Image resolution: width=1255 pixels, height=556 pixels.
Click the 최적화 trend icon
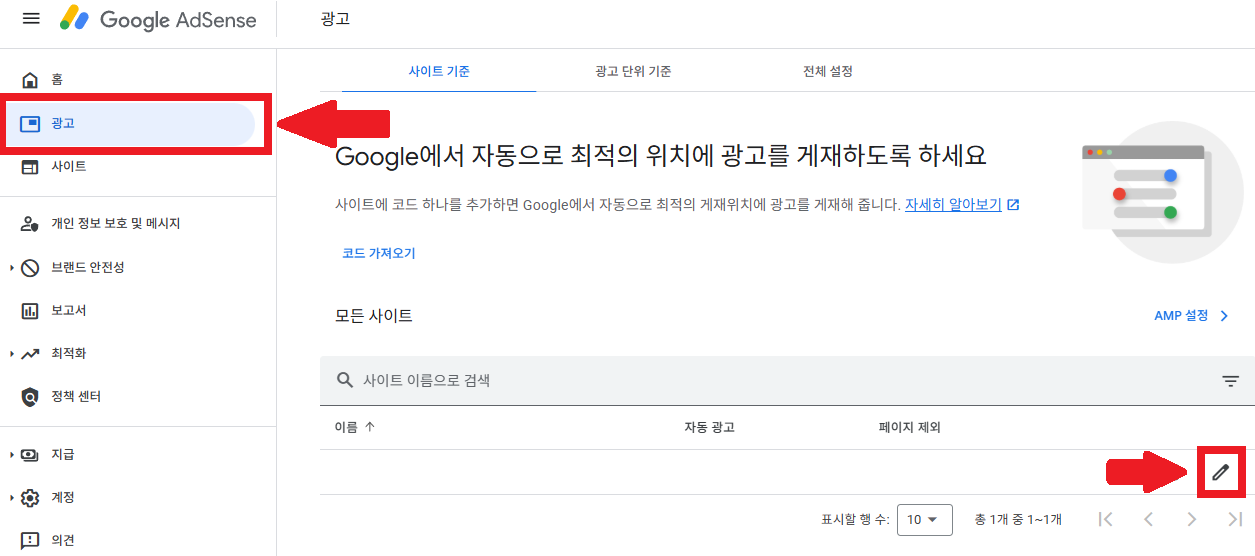coord(30,354)
